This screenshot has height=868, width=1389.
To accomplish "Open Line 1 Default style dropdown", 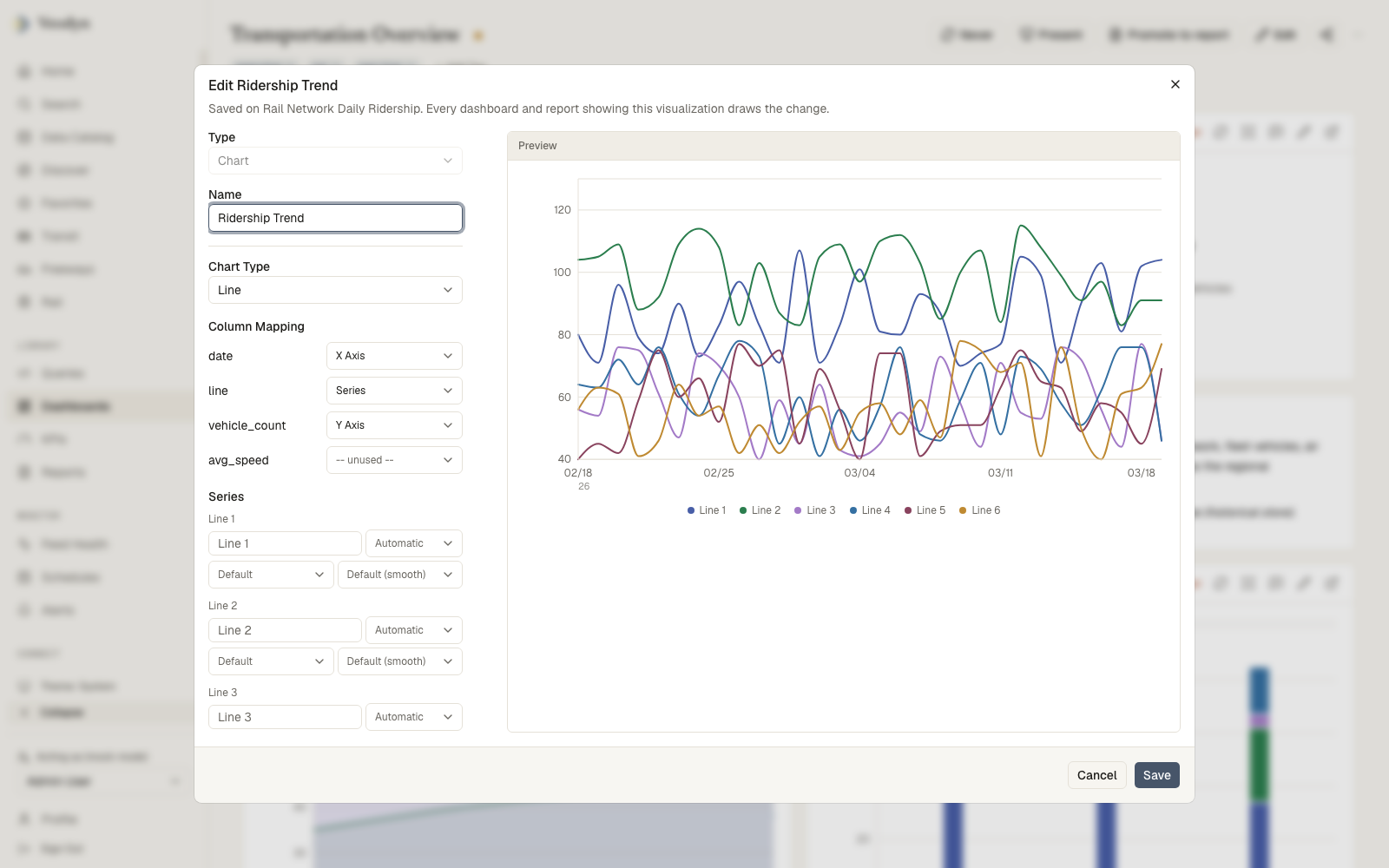I will (x=271, y=575).
